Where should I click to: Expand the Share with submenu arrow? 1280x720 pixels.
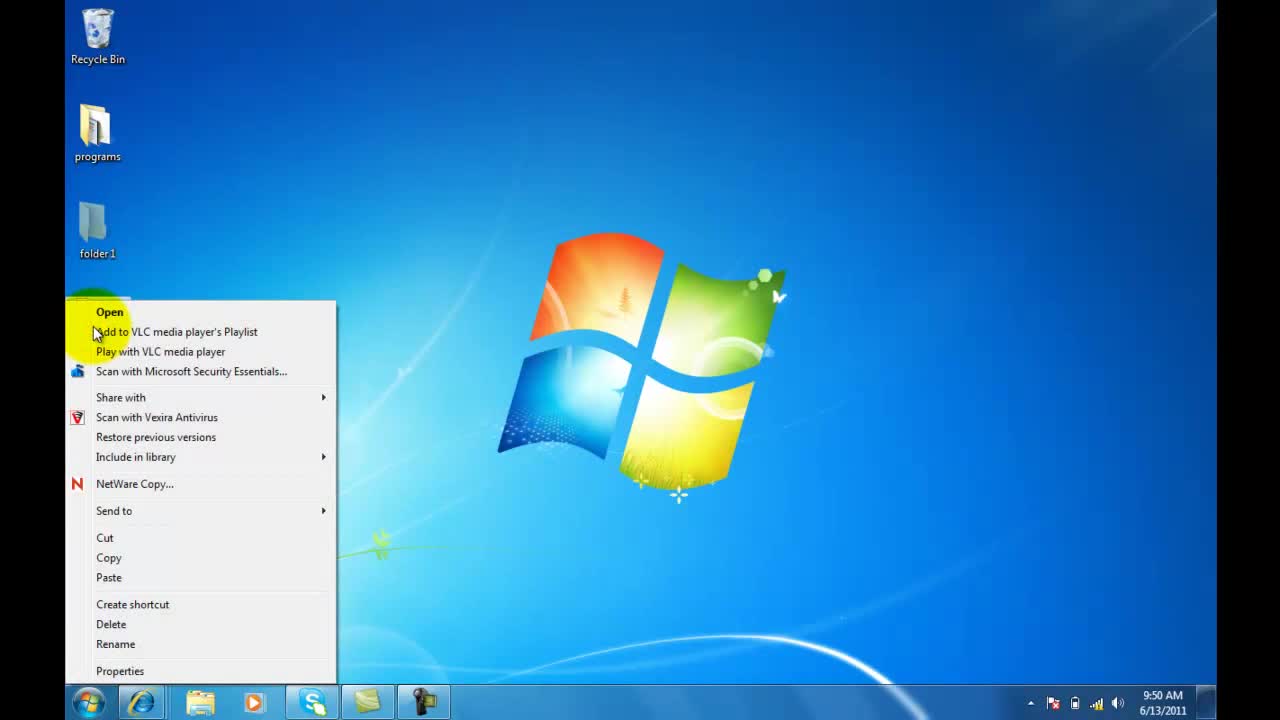pyautogui.click(x=323, y=397)
